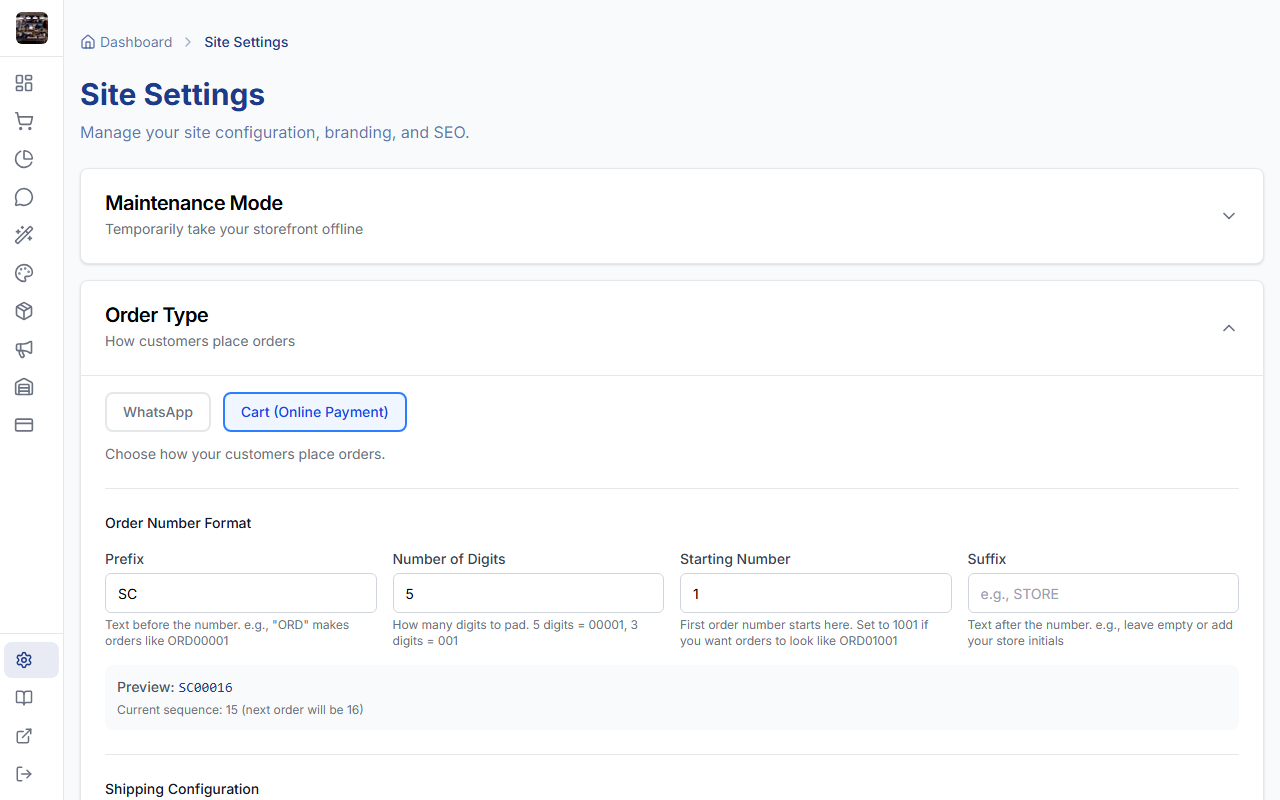This screenshot has width=1280, height=800.
Task: Open the megaphone marketing icon
Action: tap(24, 349)
